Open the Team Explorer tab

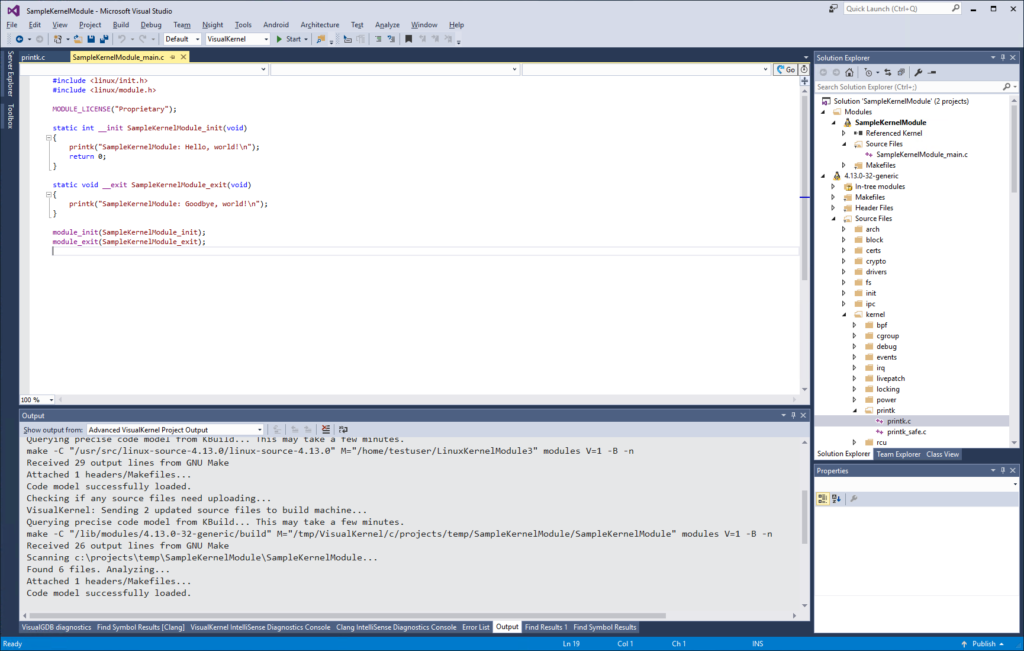coord(898,454)
